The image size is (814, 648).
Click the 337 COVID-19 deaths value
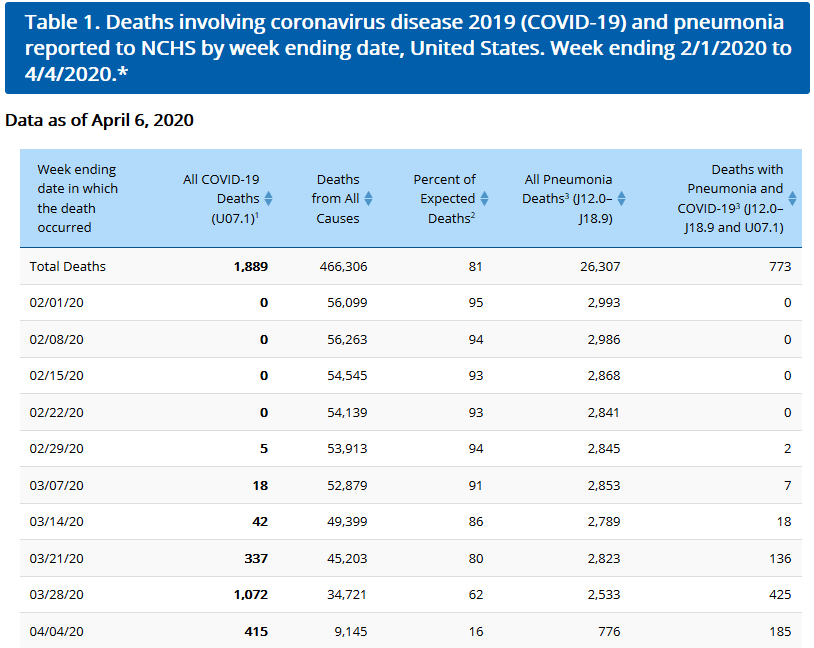click(256, 558)
